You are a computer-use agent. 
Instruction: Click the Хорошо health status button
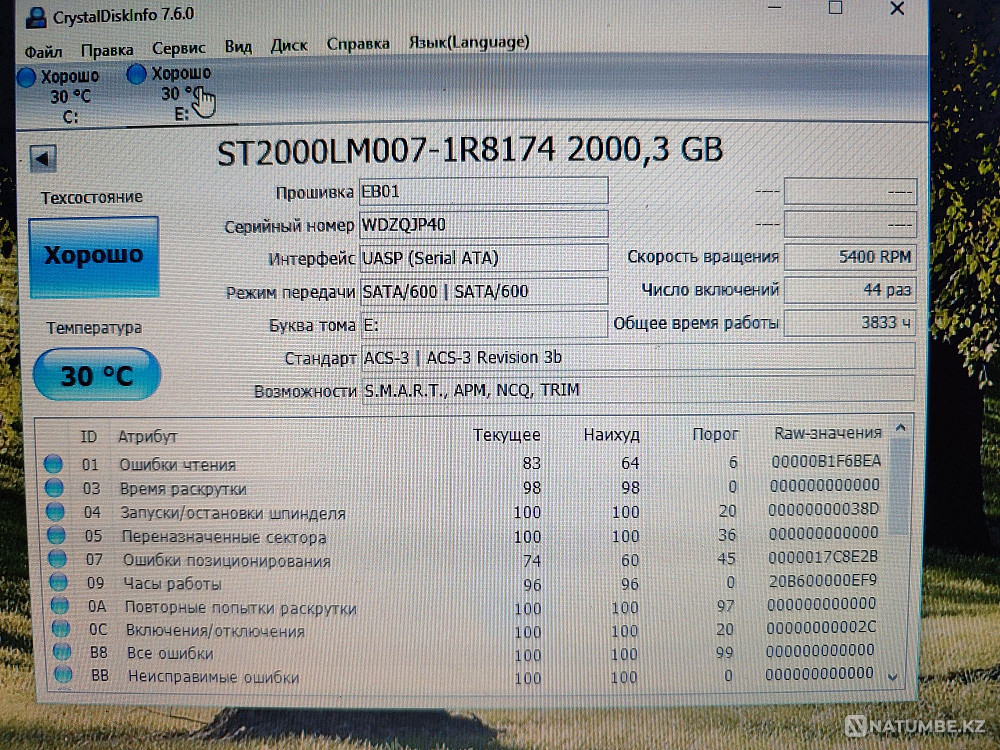94,256
